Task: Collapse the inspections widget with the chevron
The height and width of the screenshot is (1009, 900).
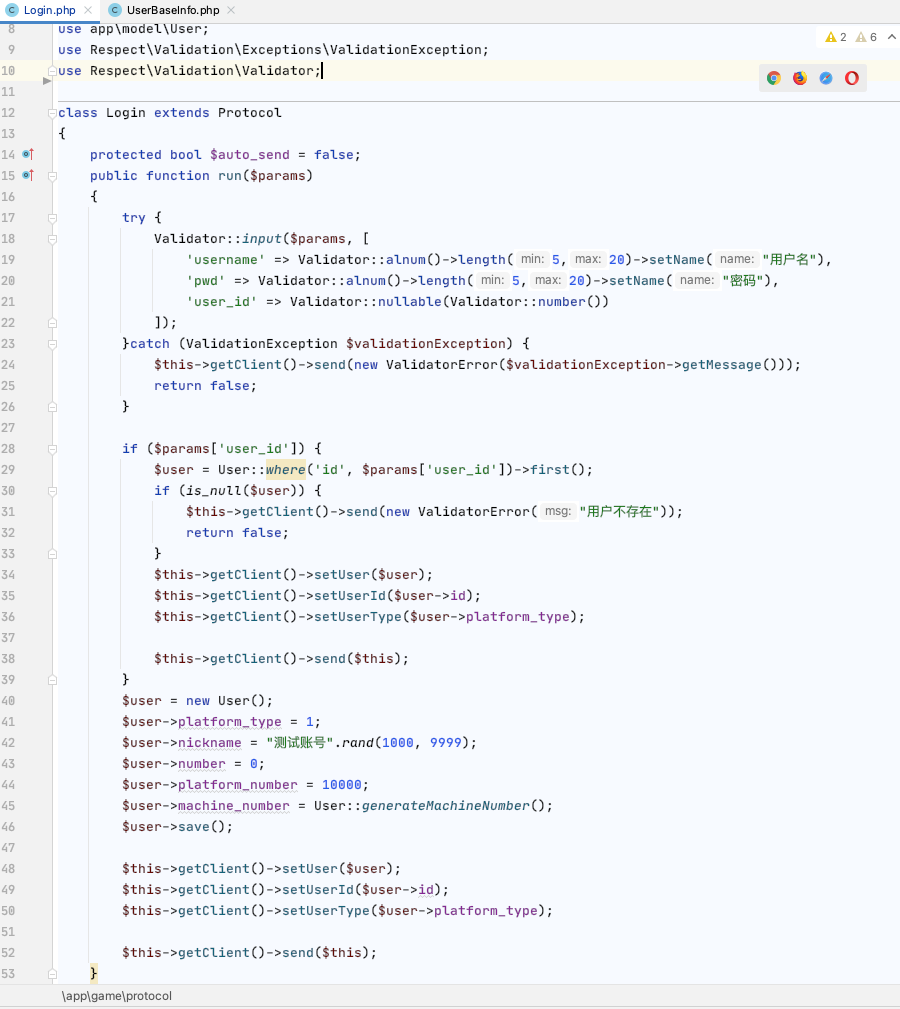Action: [892, 37]
